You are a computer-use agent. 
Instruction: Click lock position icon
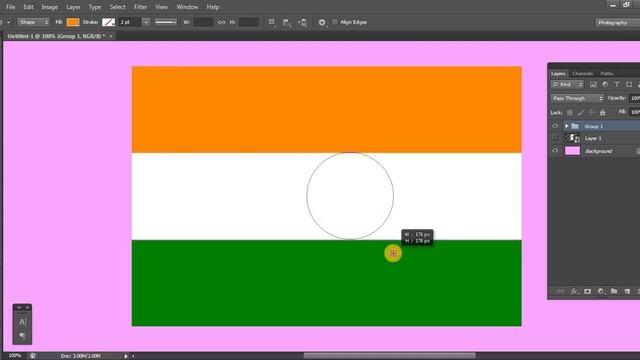pos(591,112)
